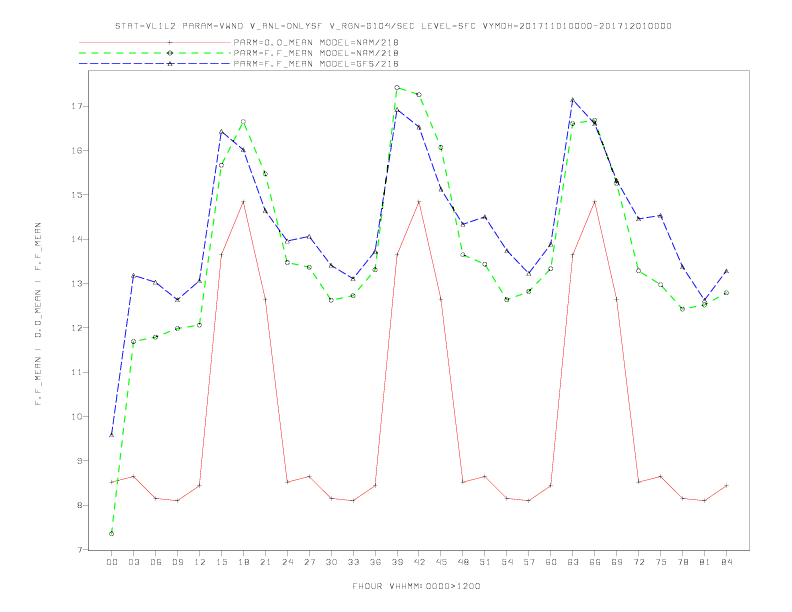Click blue triangle marker at hour 84
Viewport: 792px width, 612px height.
click(726, 271)
